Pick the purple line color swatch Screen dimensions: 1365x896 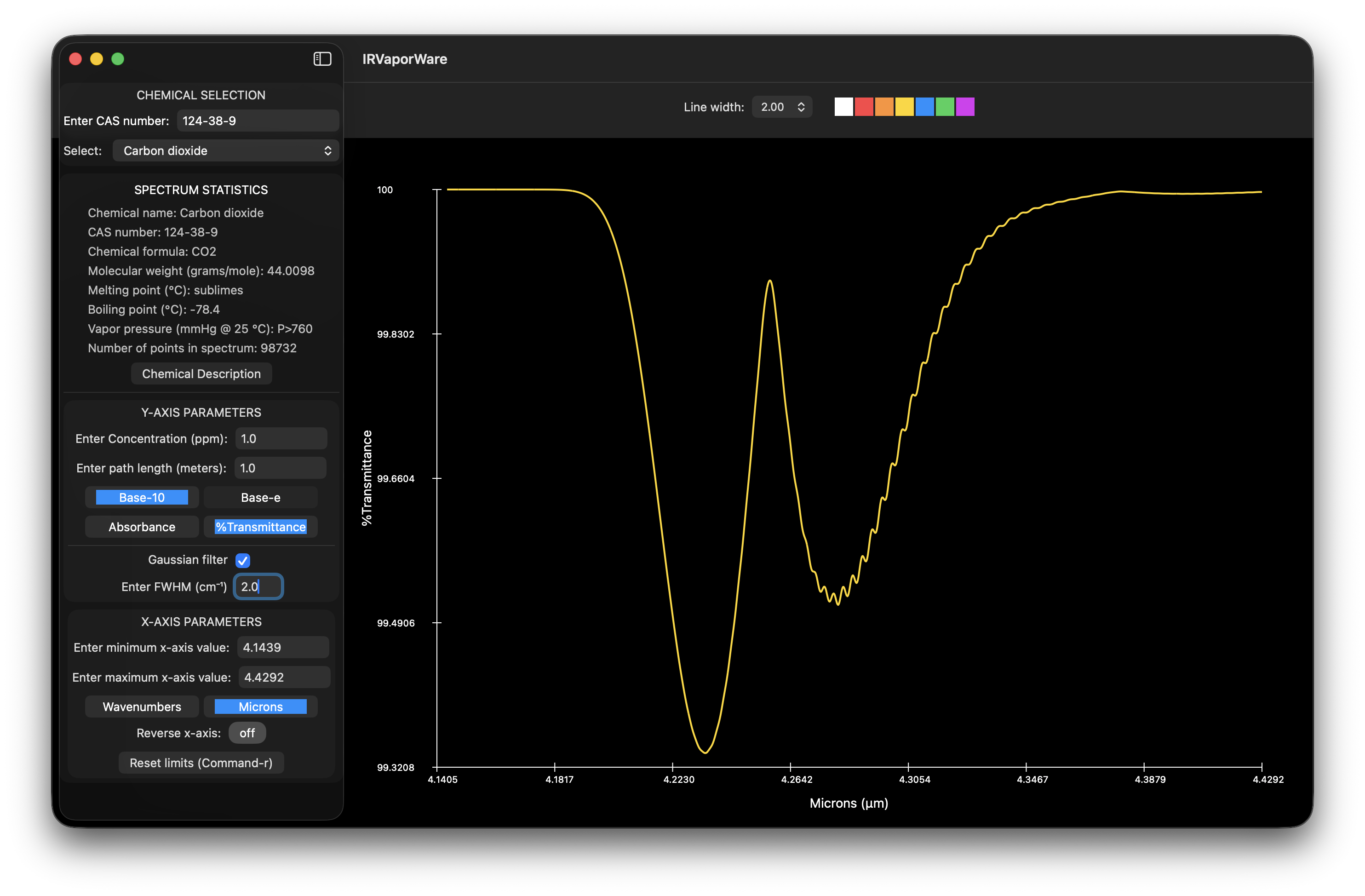click(x=965, y=107)
